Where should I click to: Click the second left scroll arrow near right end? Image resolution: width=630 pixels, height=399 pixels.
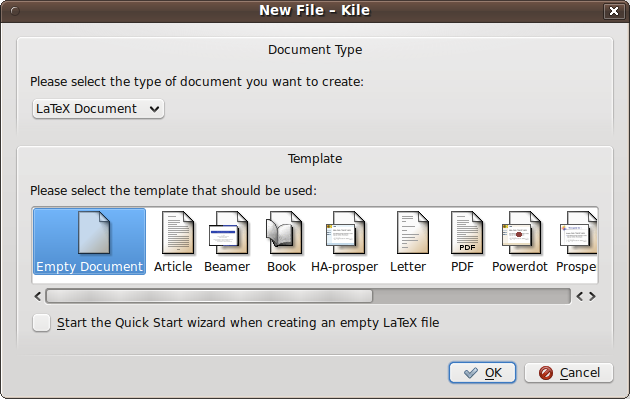point(579,297)
